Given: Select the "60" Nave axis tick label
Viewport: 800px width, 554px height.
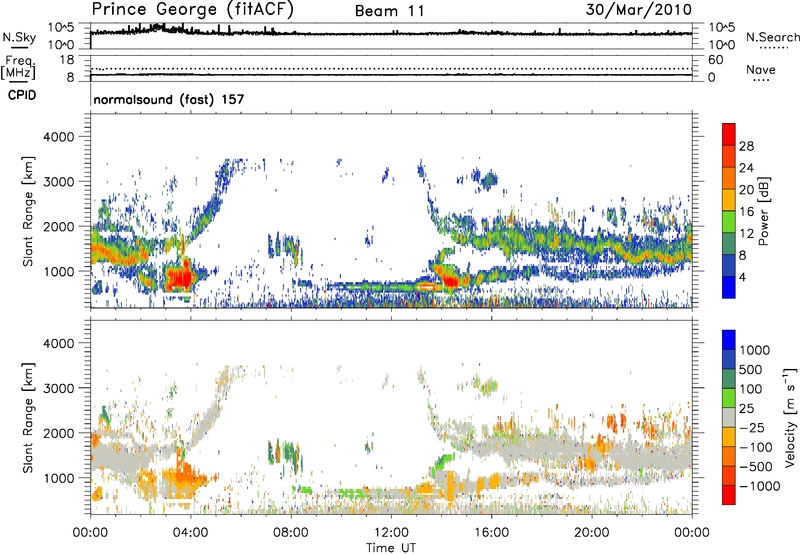Looking at the screenshot, I should tap(716, 60).
